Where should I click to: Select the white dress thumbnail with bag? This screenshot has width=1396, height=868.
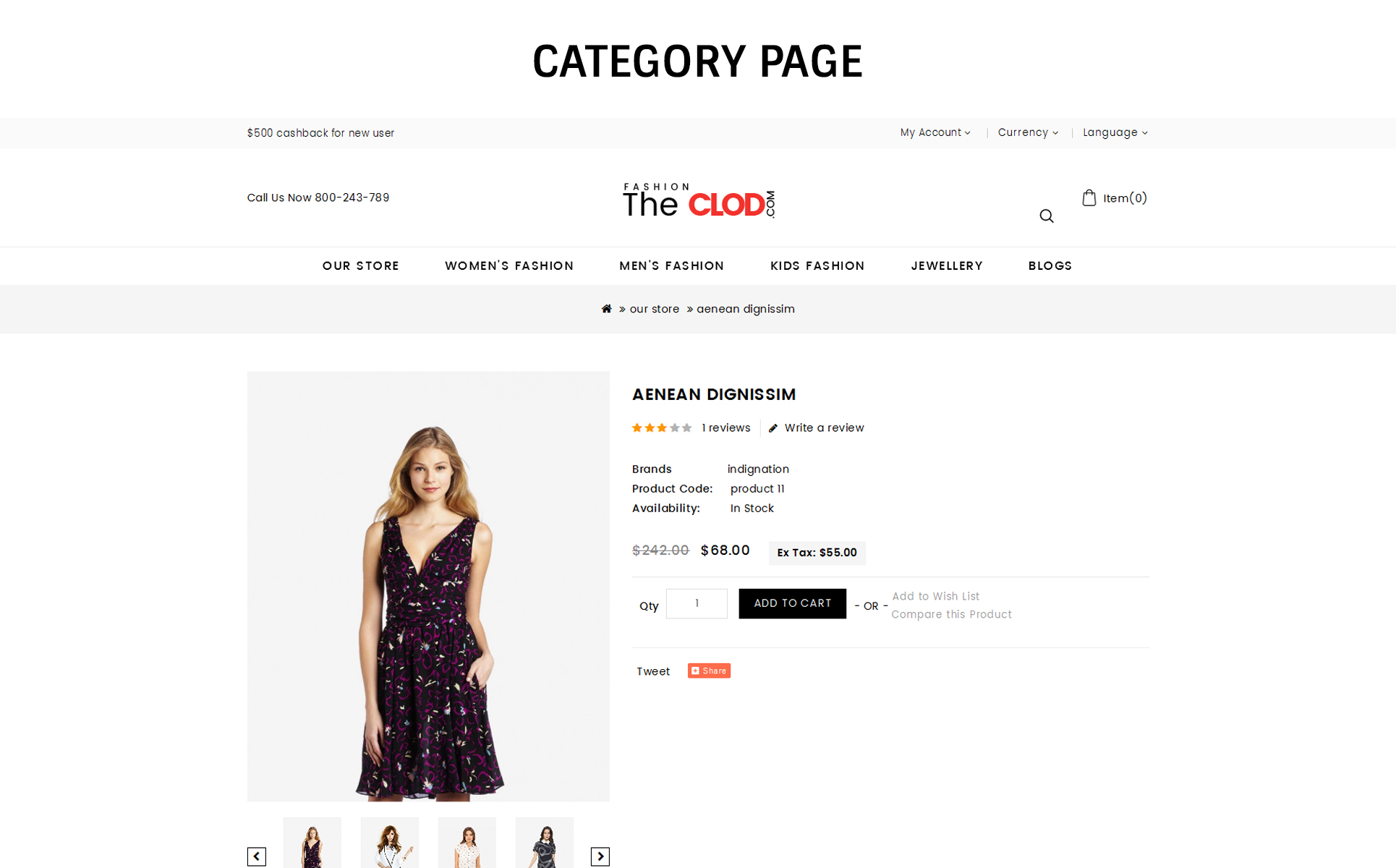point(390,843)
